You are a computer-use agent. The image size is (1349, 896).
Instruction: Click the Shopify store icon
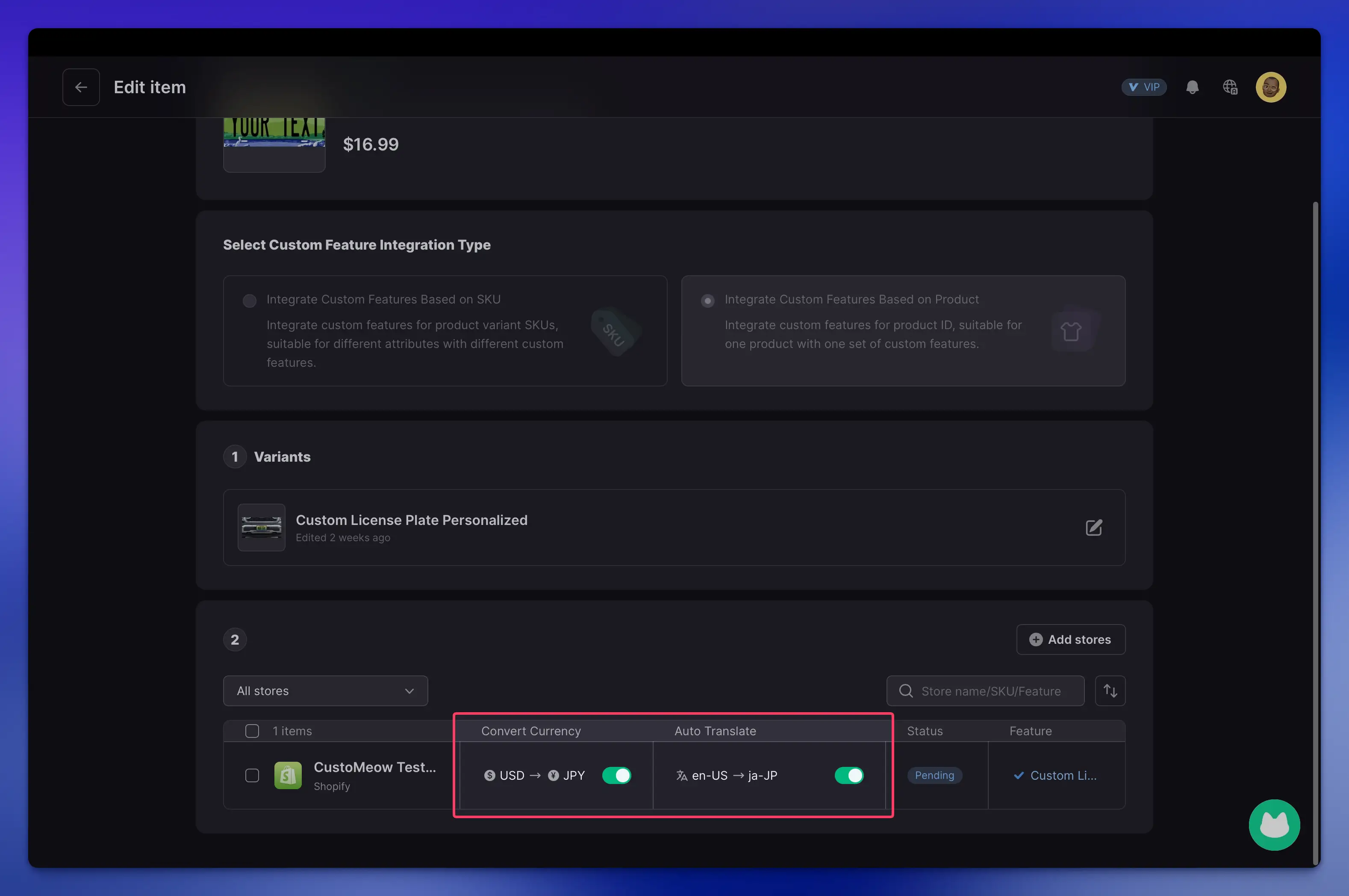288,775
